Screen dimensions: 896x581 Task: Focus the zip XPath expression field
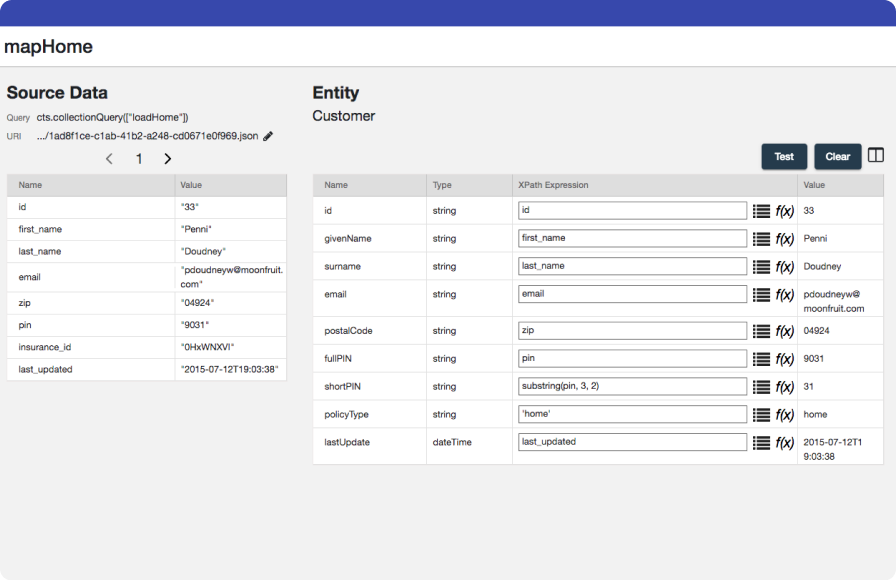click(x=632, y=331)
